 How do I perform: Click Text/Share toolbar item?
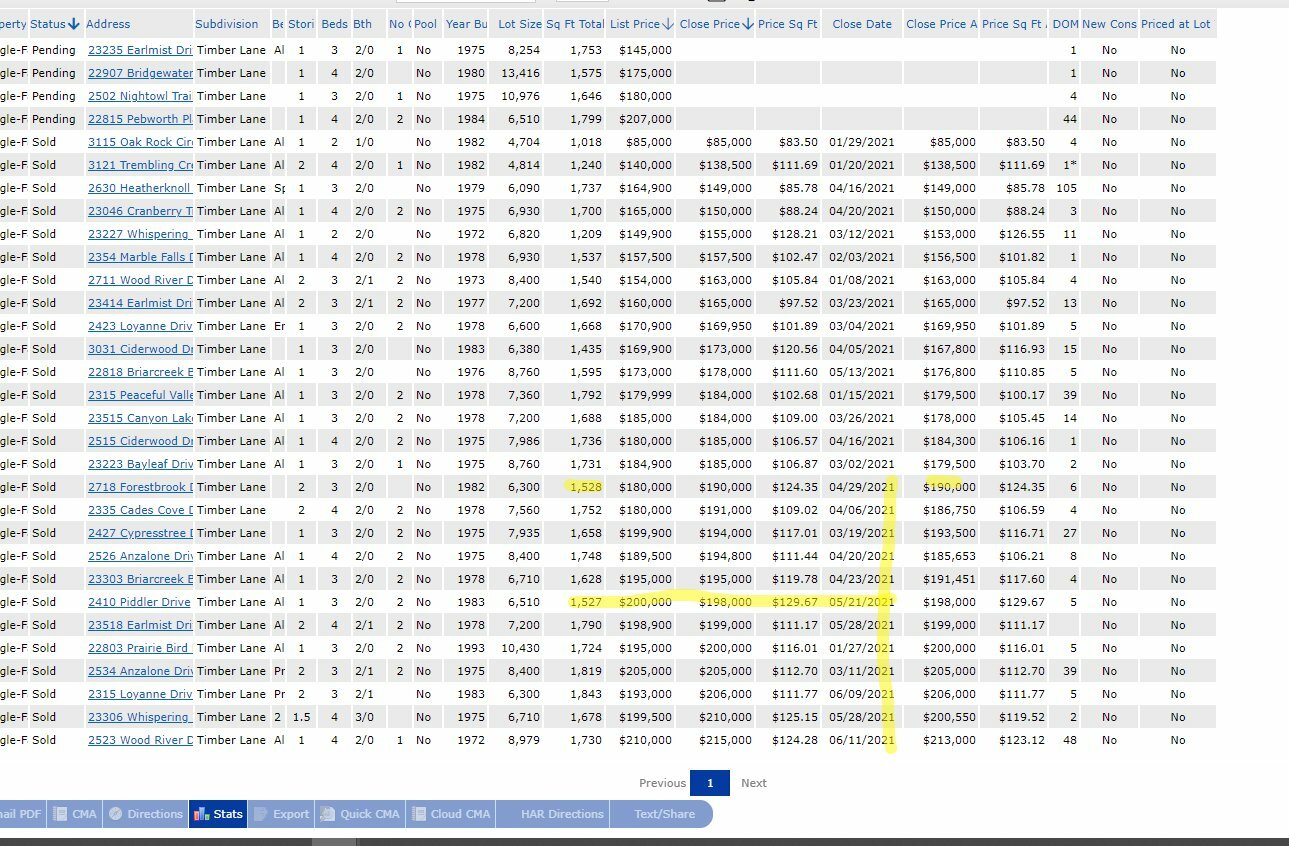point(664,814)
